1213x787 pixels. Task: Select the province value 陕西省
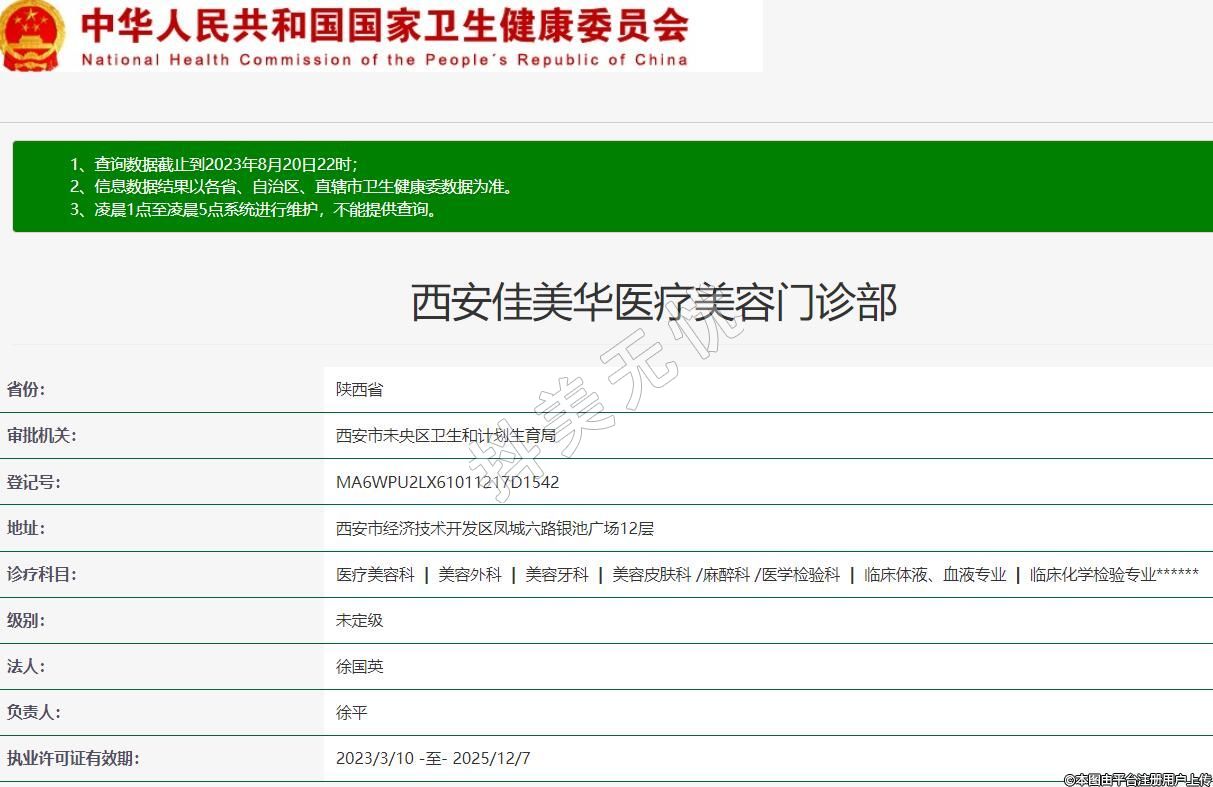[359, 390]
